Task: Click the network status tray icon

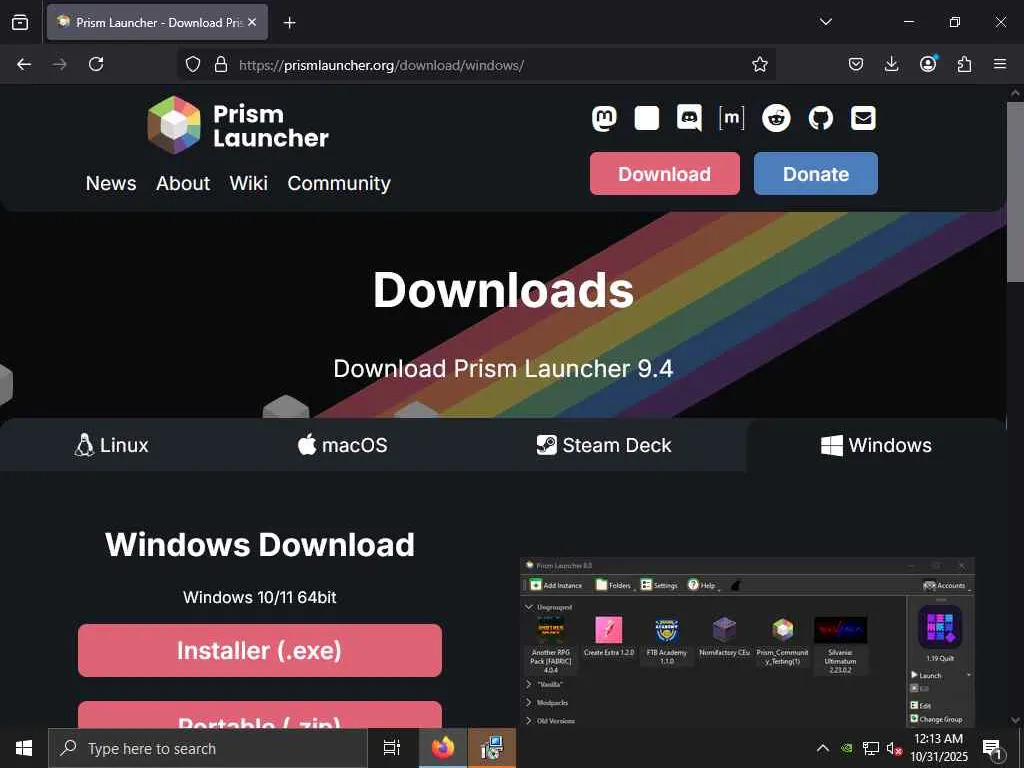Action: pyautogui.click(x=871, y=748)
